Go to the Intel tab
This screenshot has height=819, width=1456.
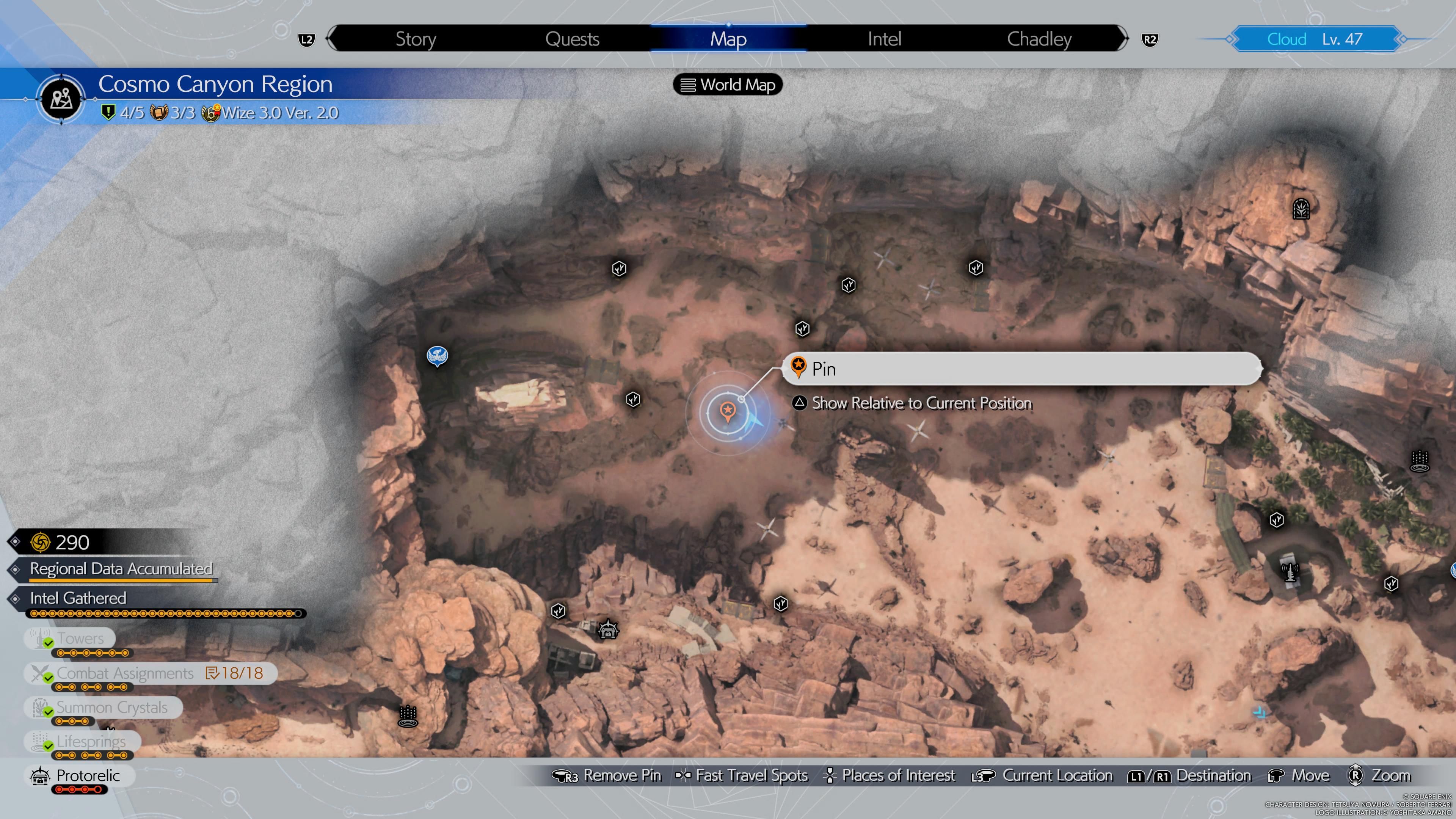(x=884, y=39)
